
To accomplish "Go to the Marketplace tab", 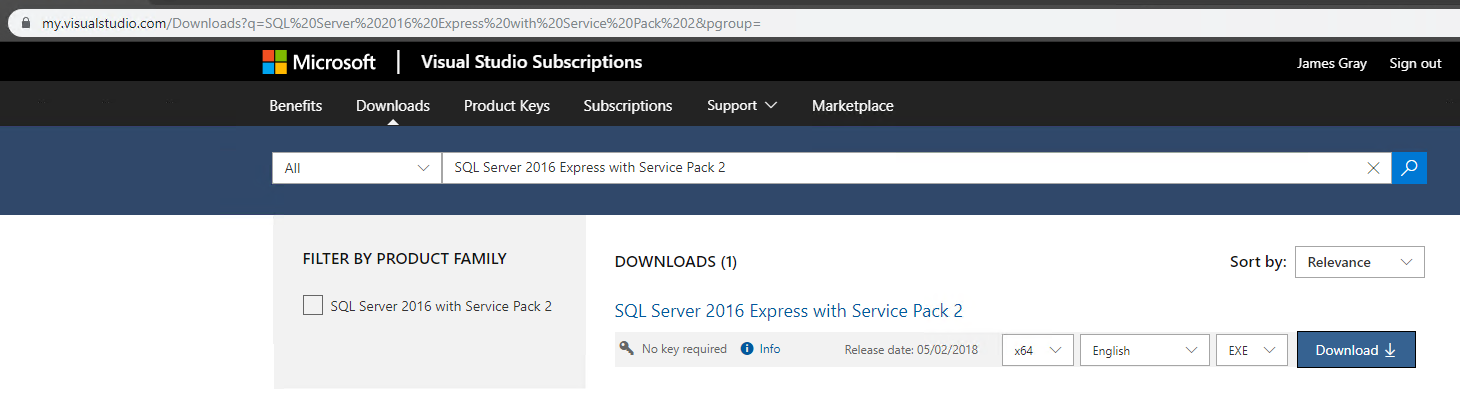I will [x=853, y=105].
